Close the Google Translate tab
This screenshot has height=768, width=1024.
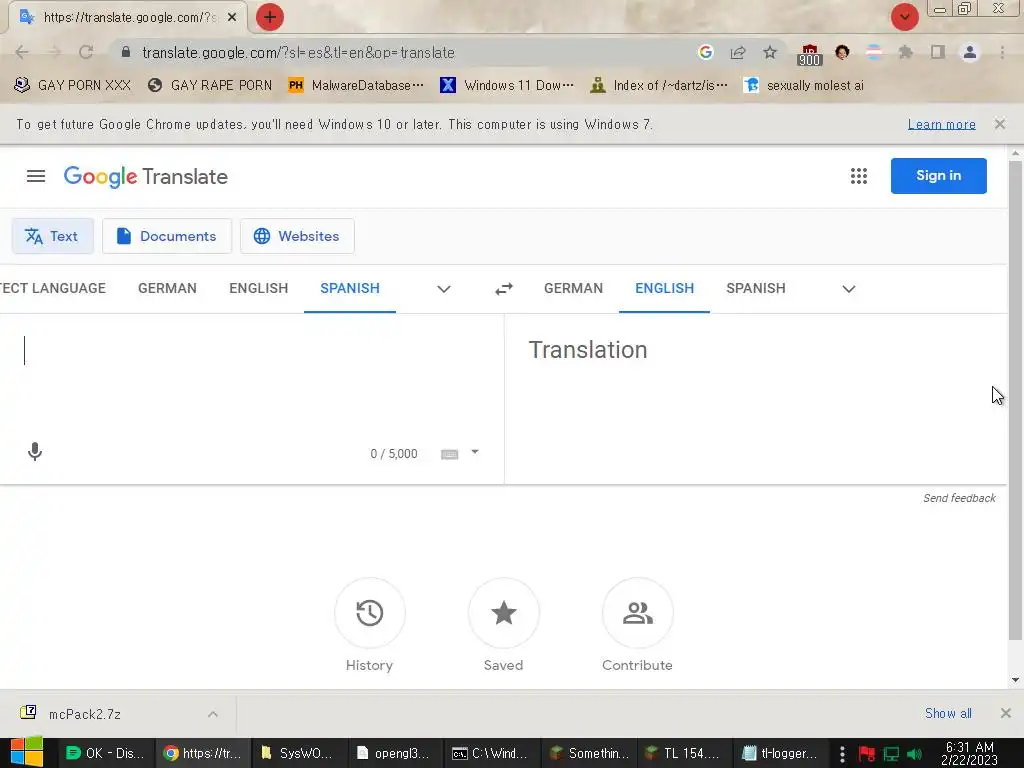[x=232, y=17]
